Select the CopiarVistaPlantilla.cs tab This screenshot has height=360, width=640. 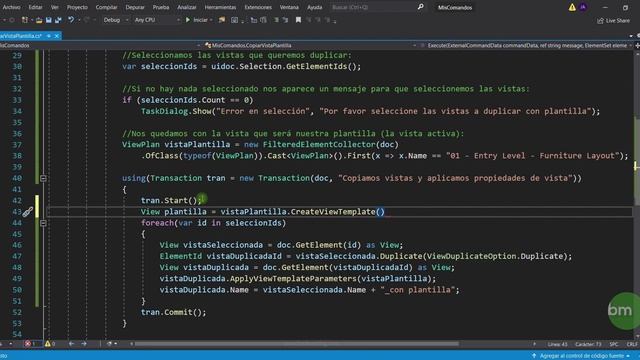[21, 36]
